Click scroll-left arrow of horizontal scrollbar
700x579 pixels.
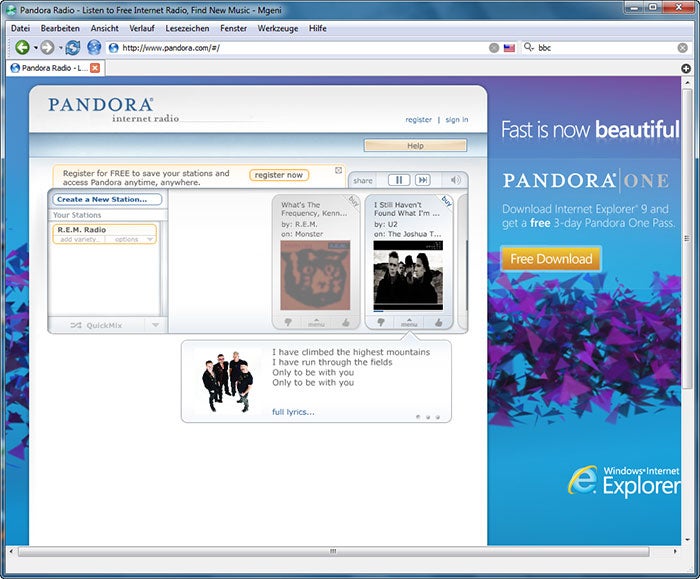coord(11,551)
